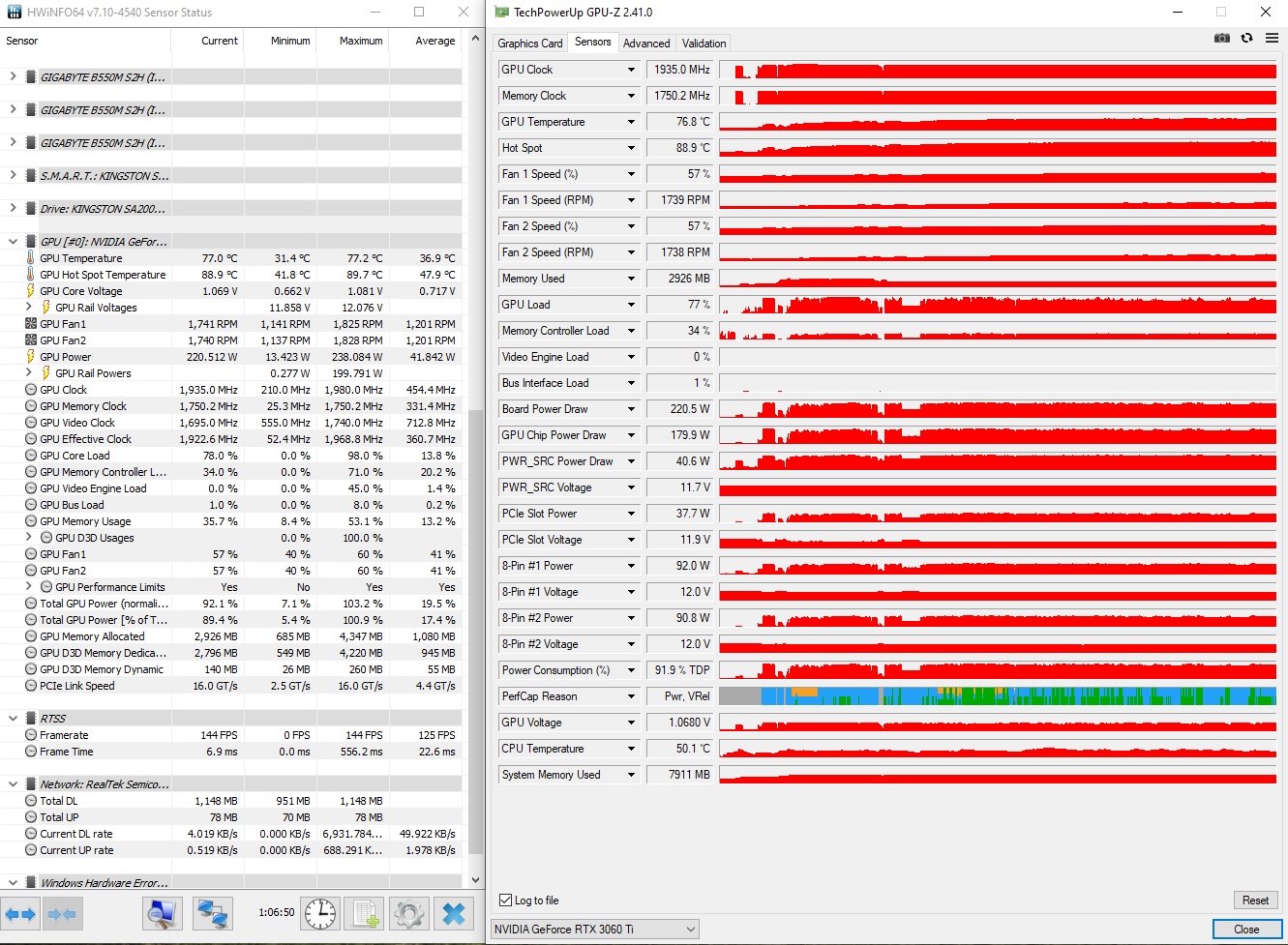Click the GPU Load graph in GPU-Z

[998, 305]
